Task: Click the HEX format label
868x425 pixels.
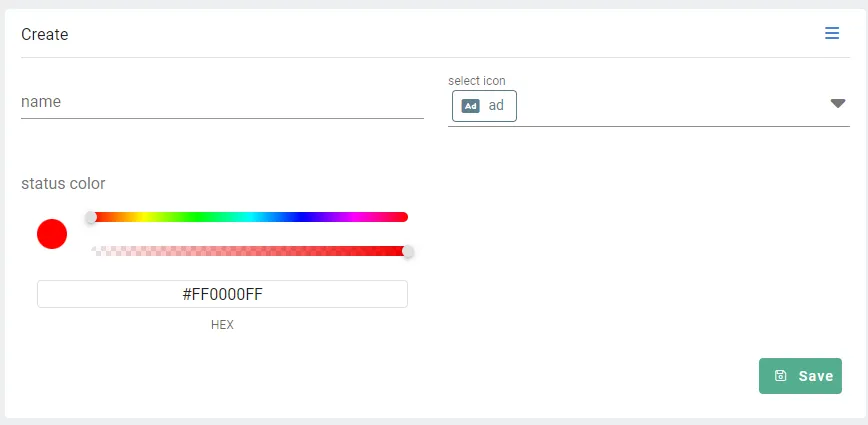Action: tap(223, 325)
